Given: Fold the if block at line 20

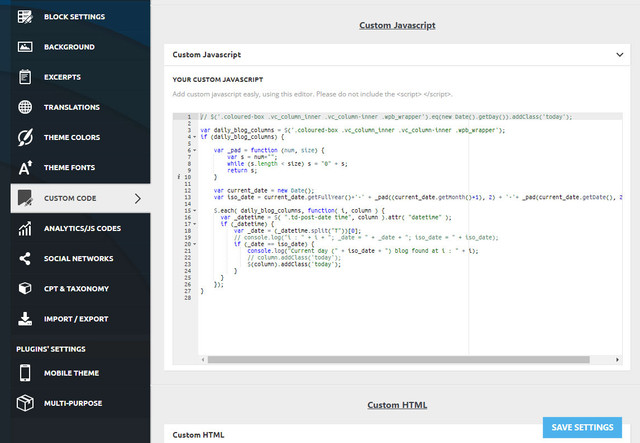Looking at the screenshot, I should (195, 244).
